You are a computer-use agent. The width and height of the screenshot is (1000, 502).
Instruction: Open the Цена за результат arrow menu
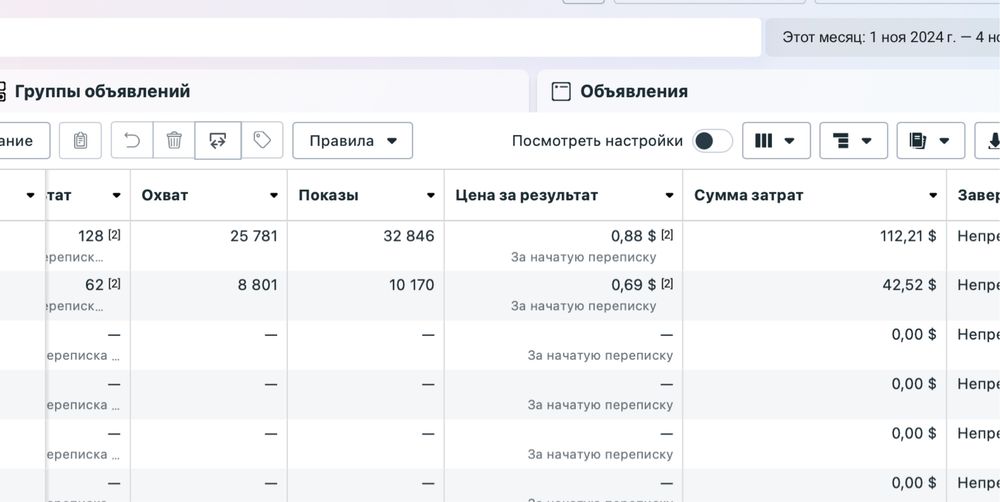pos(669,195)
